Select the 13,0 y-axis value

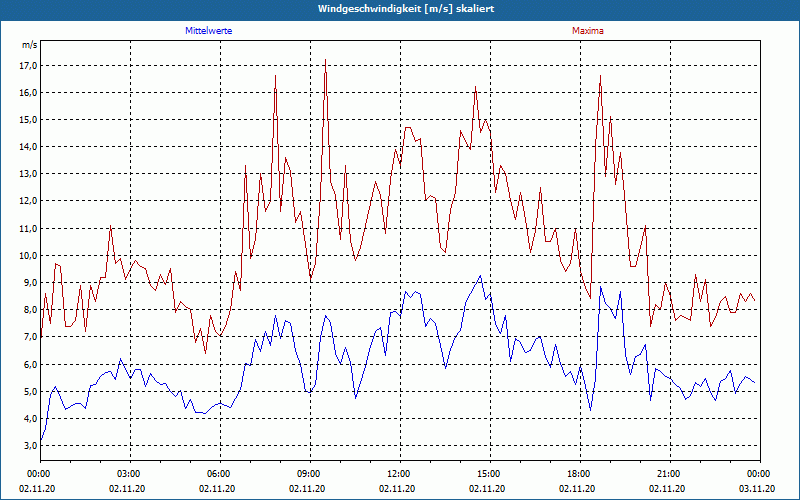(29, 173)
